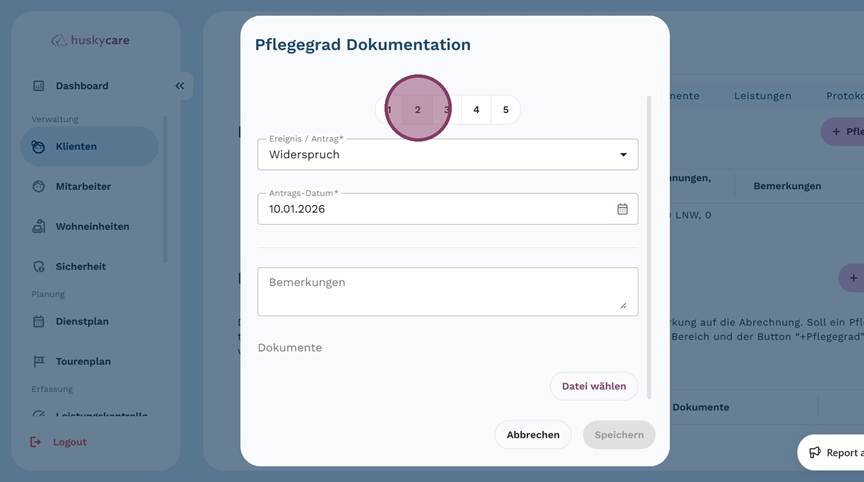The height and width of the screenshot is (482, 864).
Task: Select Pflegegrad 5 toggle button
Action: coord(505,110)
